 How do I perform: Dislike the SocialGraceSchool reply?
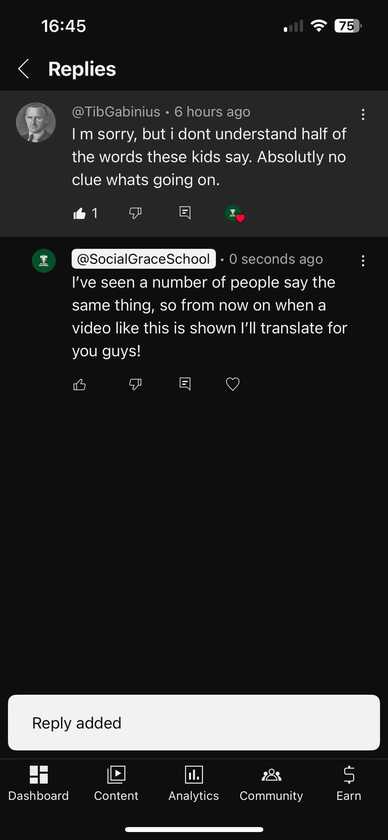click(136, 384)
